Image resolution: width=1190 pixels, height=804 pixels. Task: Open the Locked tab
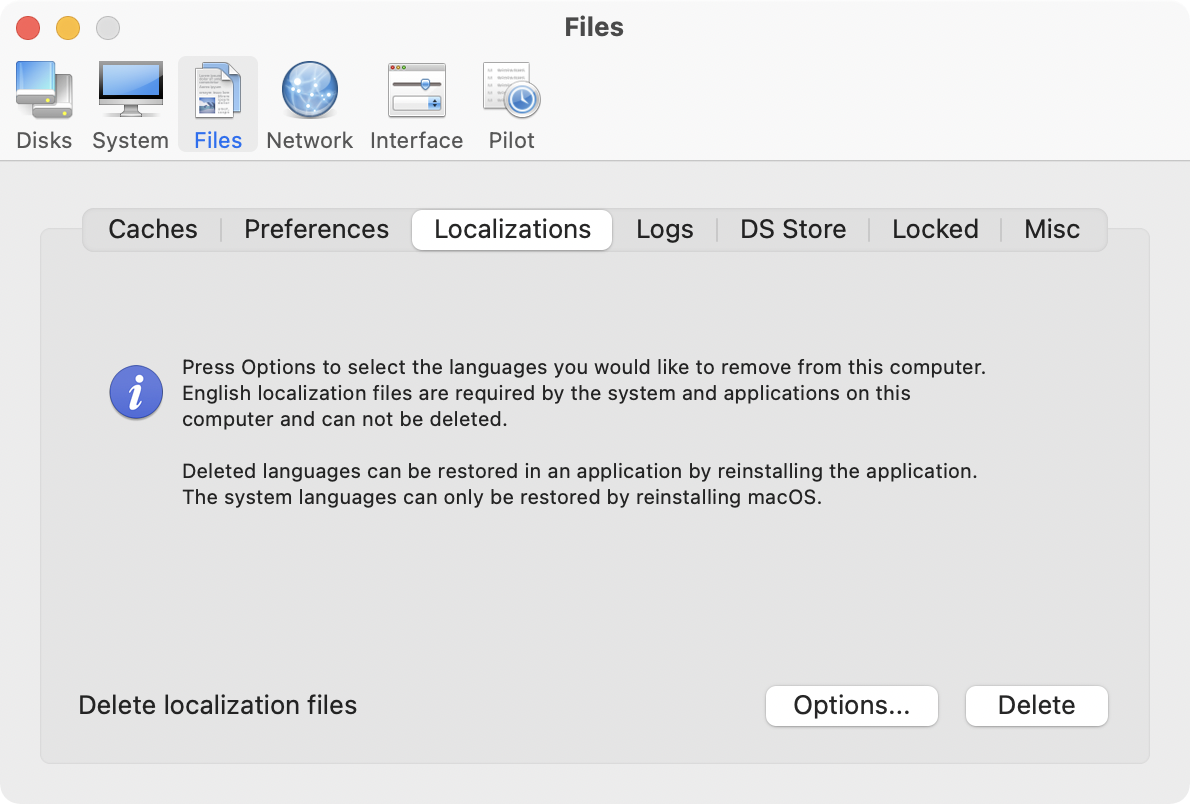(935, 229)
